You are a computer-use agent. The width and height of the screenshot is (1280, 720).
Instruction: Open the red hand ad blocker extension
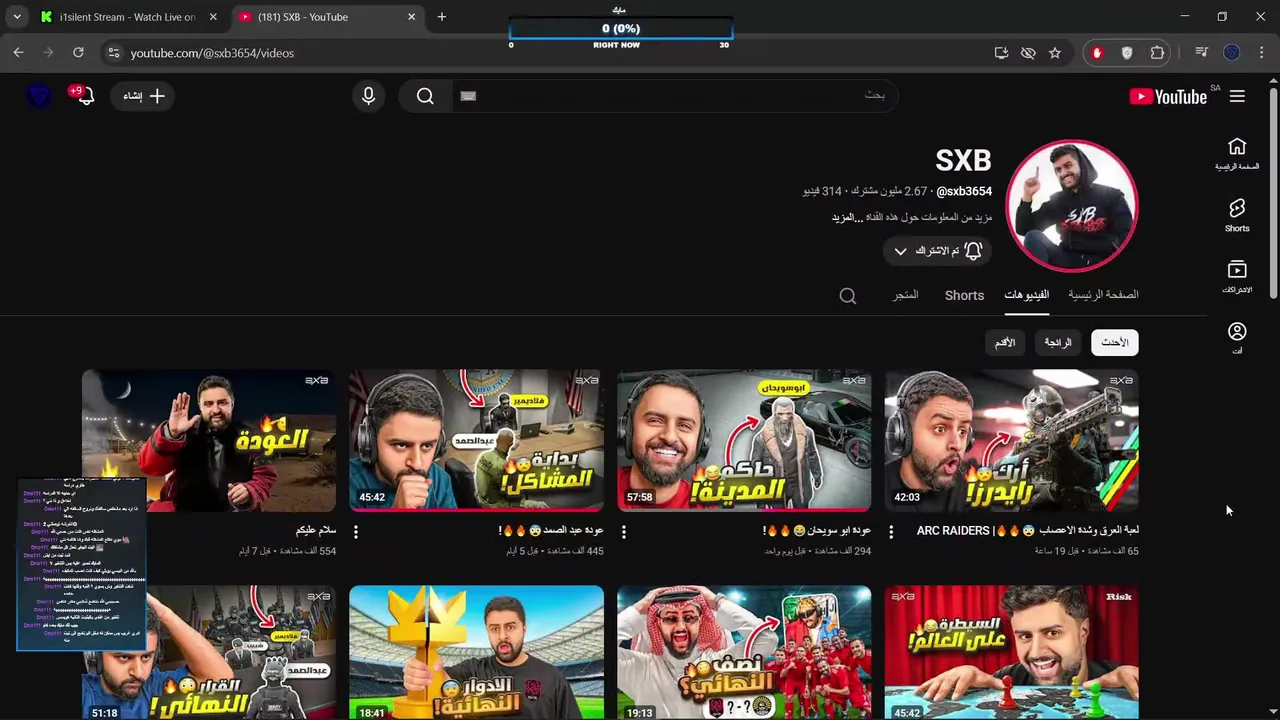click(x=1097, y=53)
